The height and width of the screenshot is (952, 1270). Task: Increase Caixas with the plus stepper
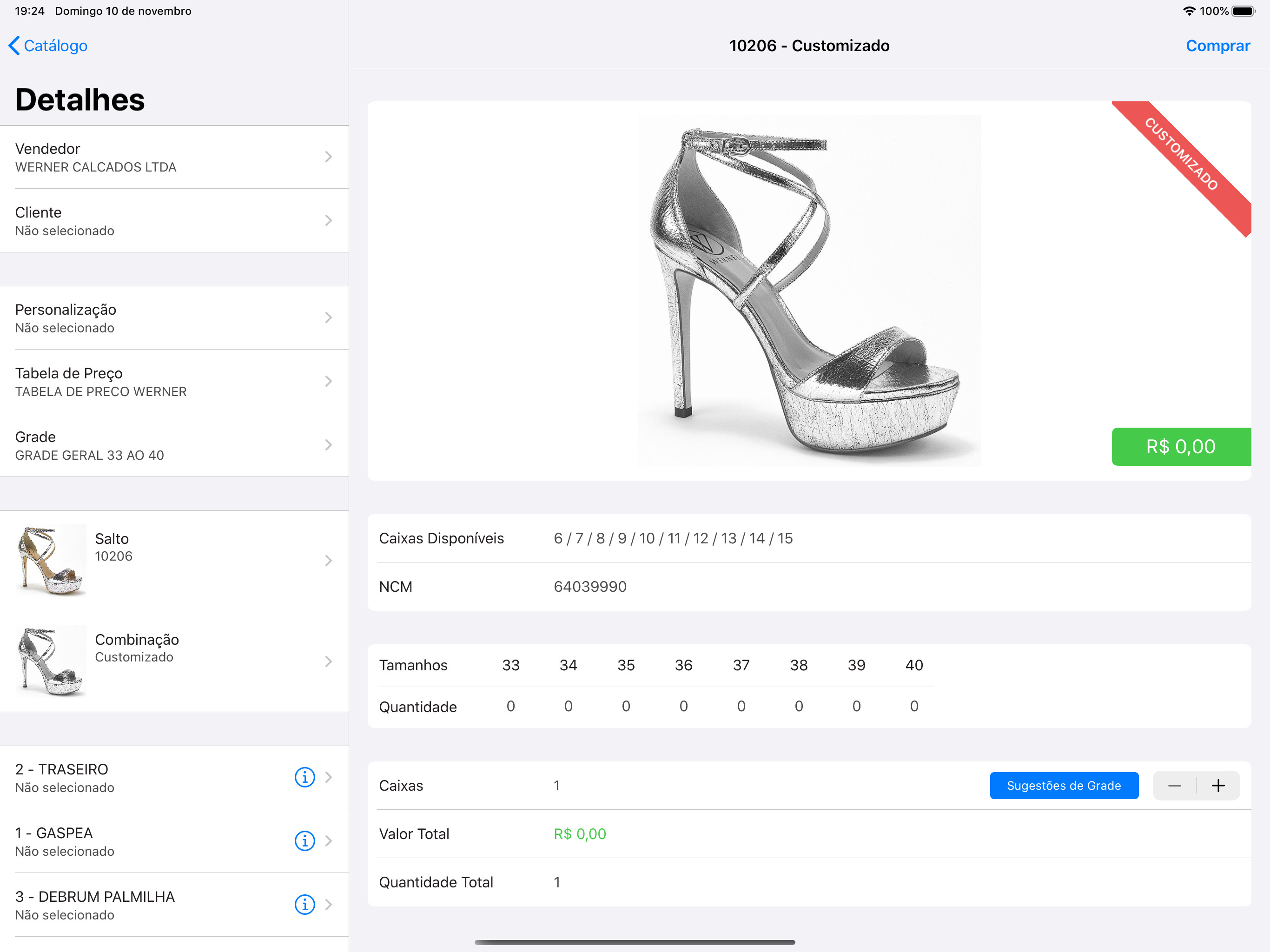click(x=1218, y=786)
